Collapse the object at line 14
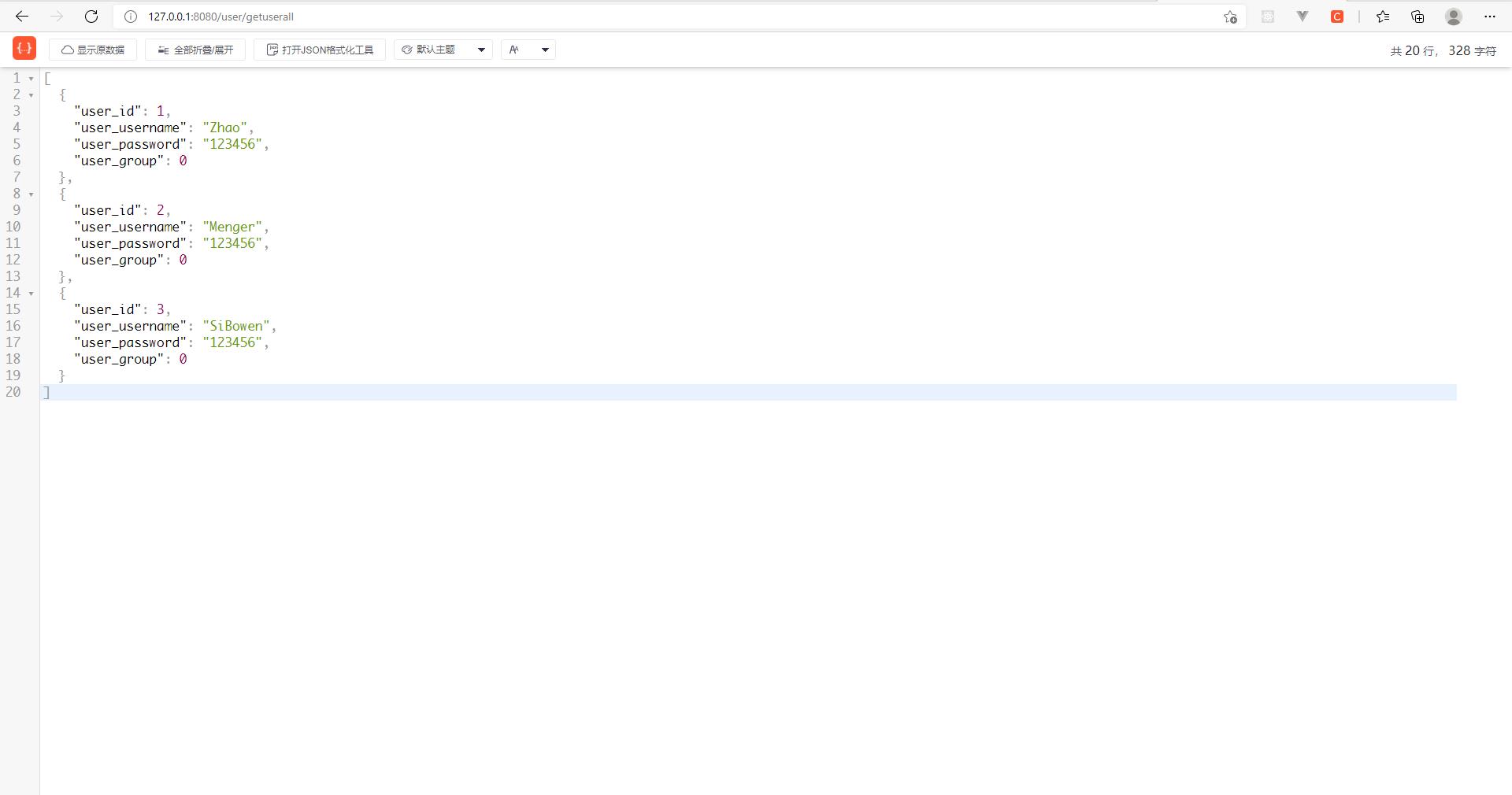Screen dimensions: 1512x795 point(31,294)
